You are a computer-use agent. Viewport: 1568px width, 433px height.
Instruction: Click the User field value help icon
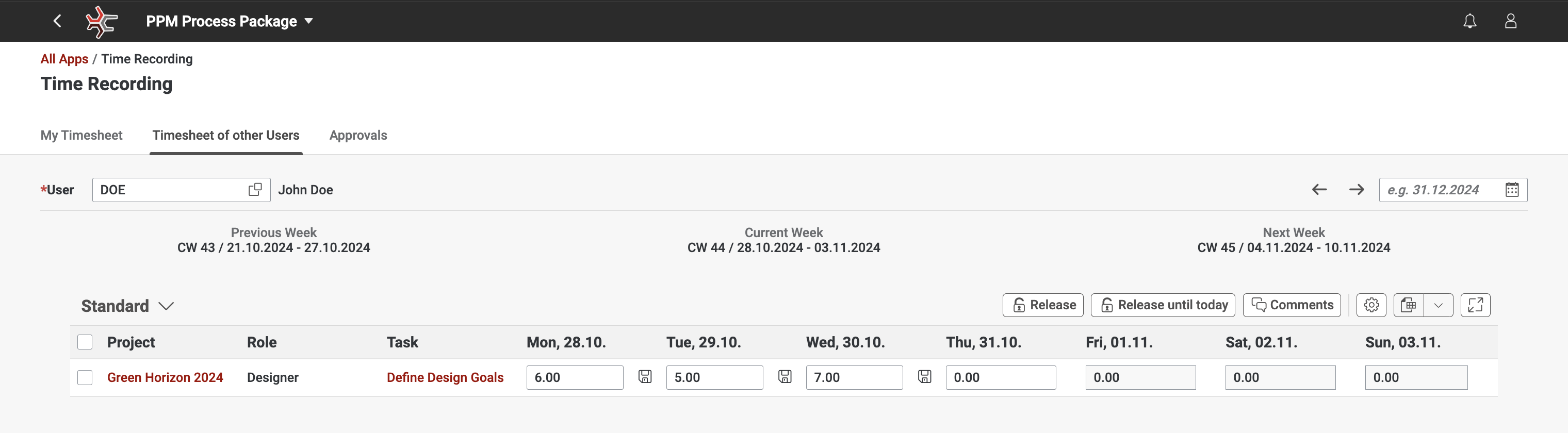tap(255, 190)
